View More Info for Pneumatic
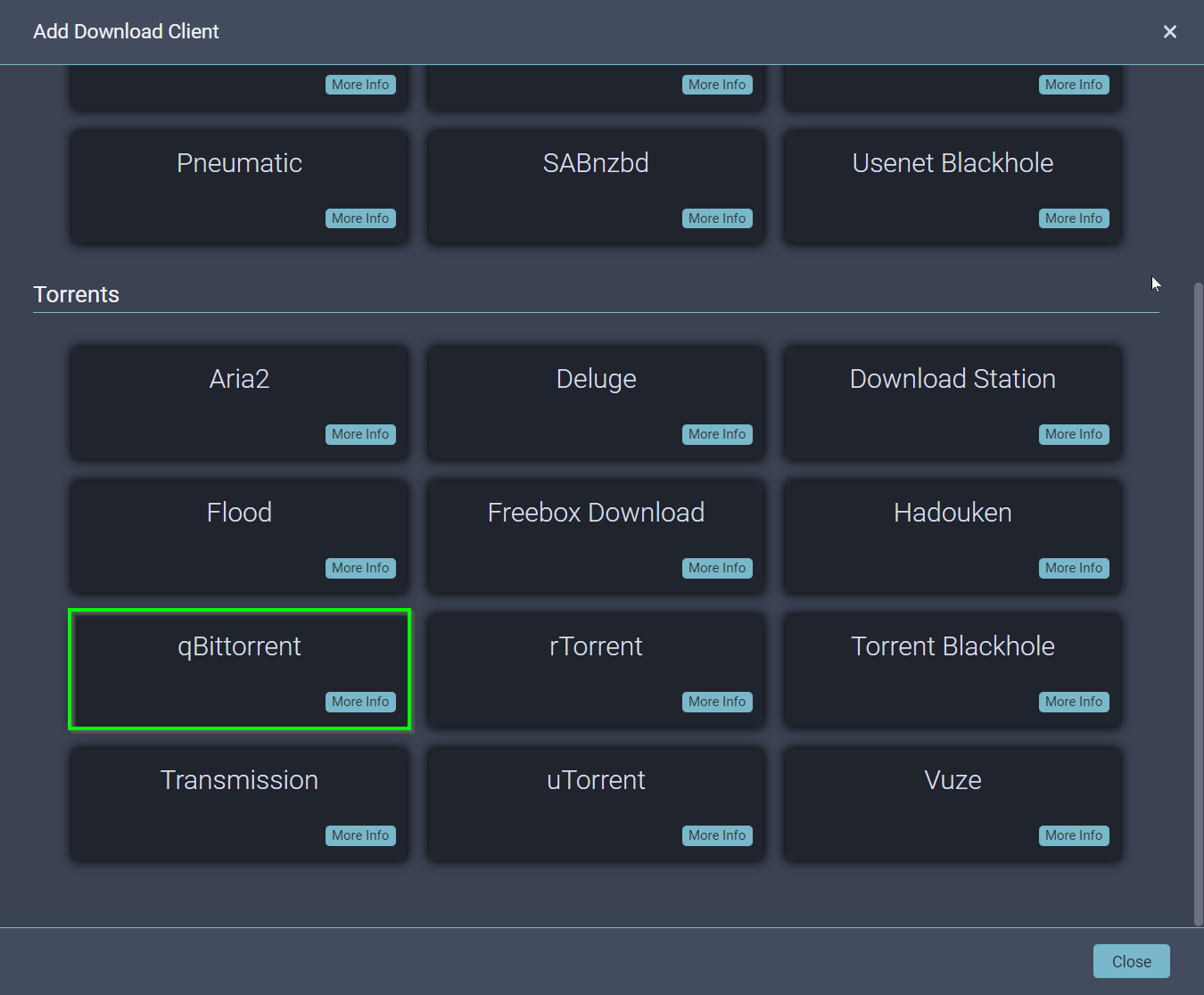 click(360, 218)
